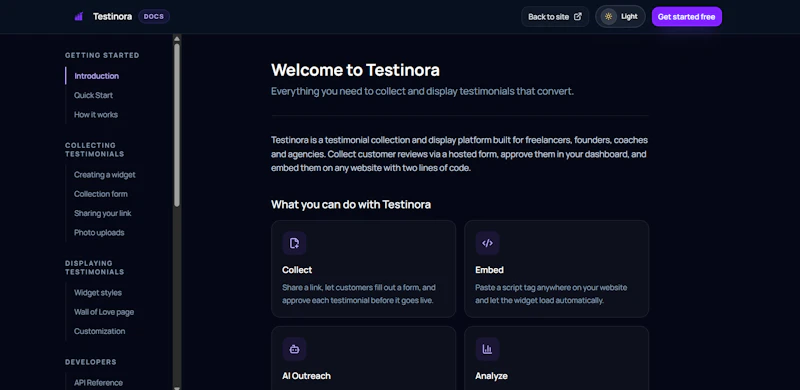800x390 pixels.
Task: Click the What you can do with Testinora heading
Action: [351, 205]
